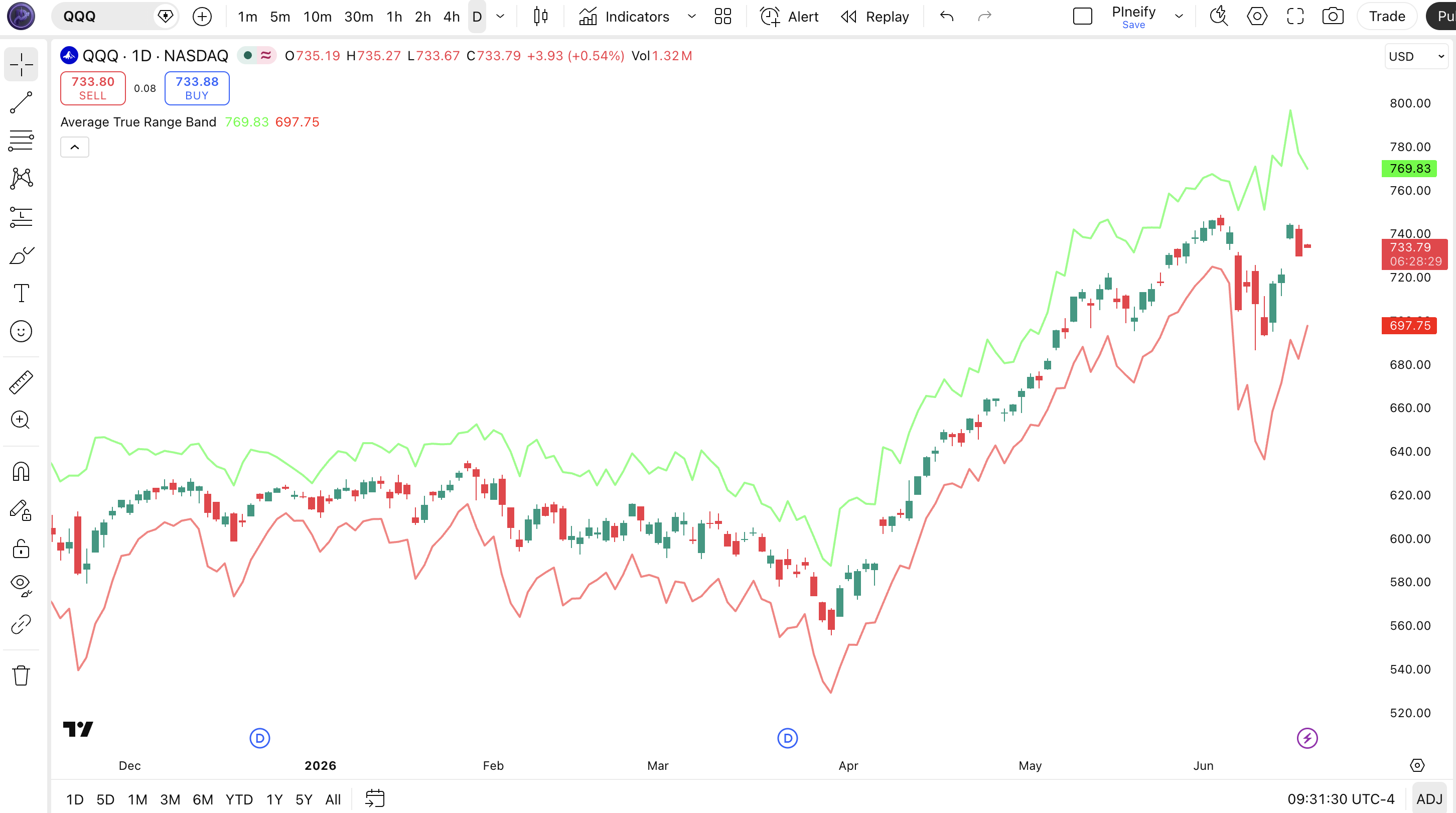Switch to the 1h timeframe

click(x=394, y=17)
